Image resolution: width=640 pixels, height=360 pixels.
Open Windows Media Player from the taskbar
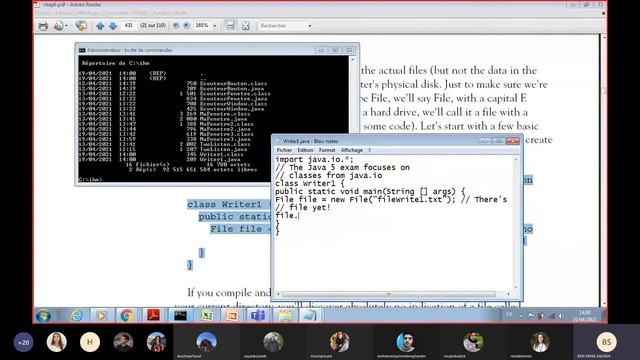[101, 316]
